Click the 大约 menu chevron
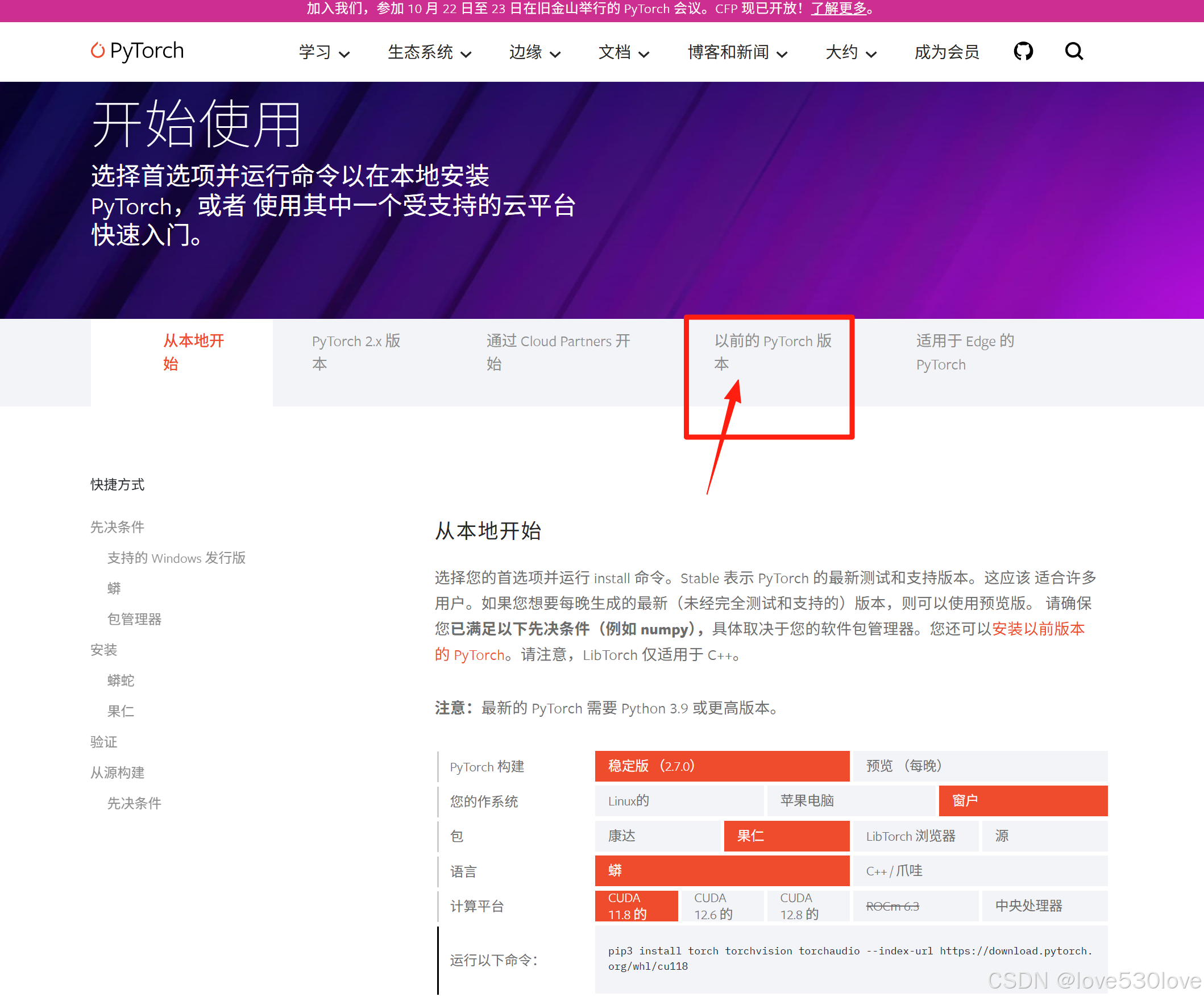Screen dimensions: 1204x1001 [871, 54]
